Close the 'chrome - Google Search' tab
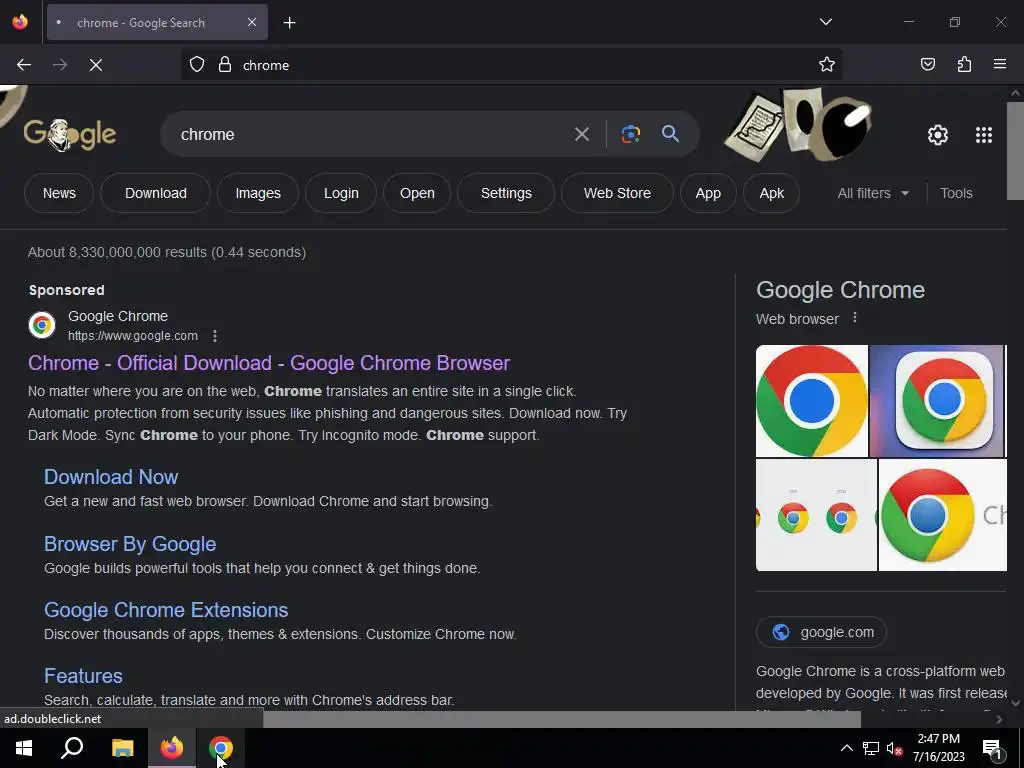The width and height of the screenshot is (1024, 768). point(252,22)
